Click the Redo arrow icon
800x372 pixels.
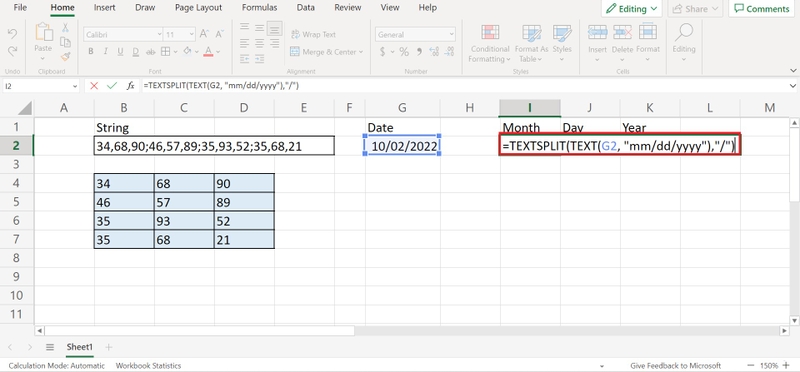[x=13, y=51]
